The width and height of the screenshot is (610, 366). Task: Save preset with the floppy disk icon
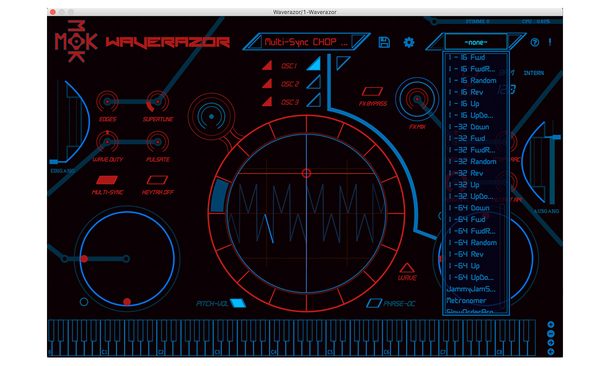pos(384,42)
